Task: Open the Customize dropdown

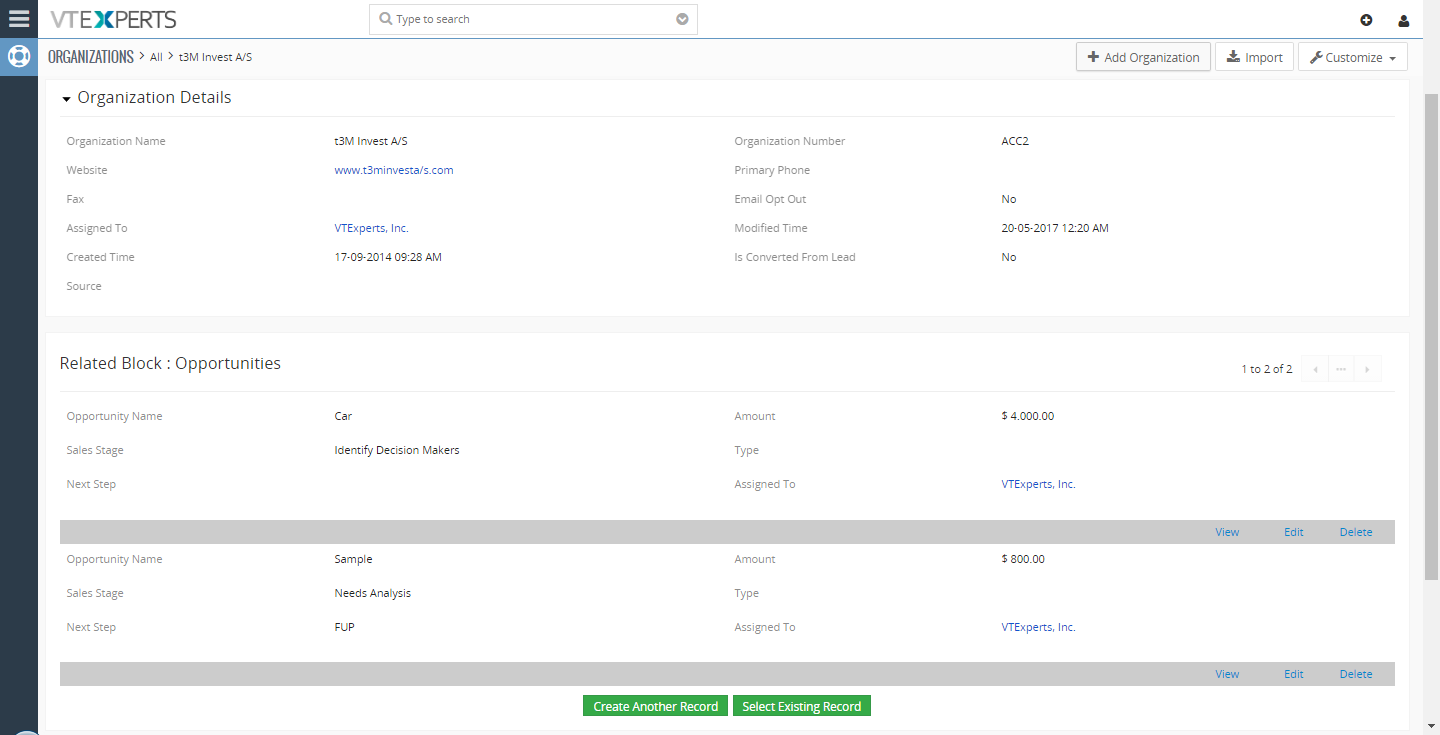Action: click(1353, 57)
